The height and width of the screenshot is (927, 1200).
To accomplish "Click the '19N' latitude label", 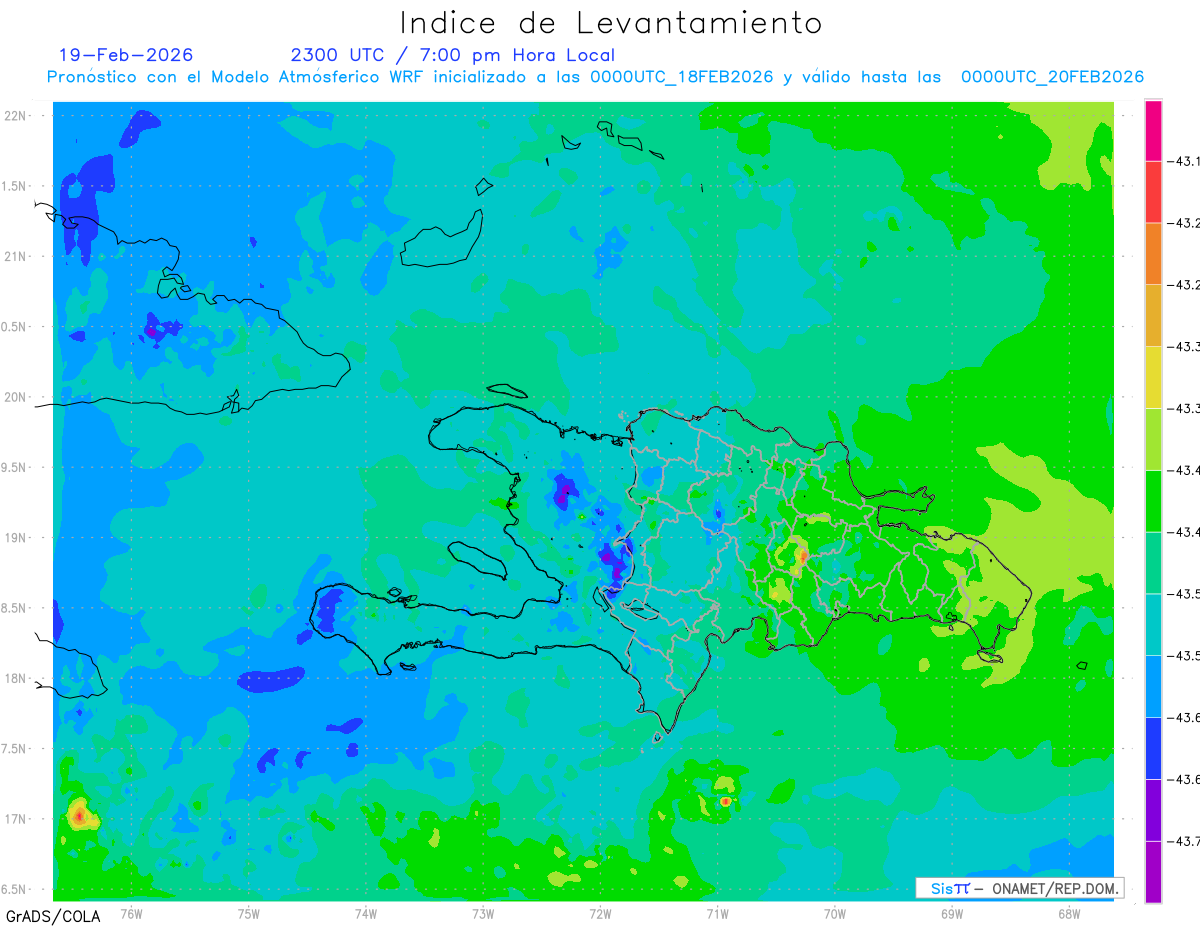I will pyautogui.click(x=17, y=538).
